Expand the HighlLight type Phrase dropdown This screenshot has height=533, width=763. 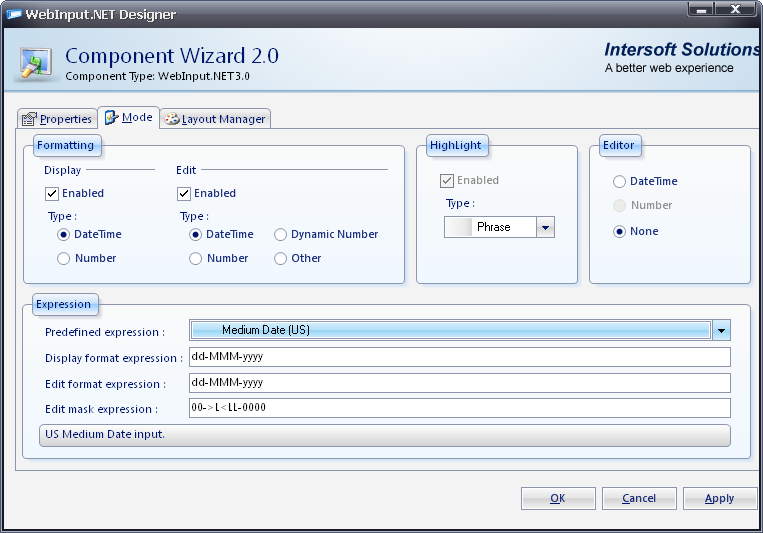[x=545, y=228]
